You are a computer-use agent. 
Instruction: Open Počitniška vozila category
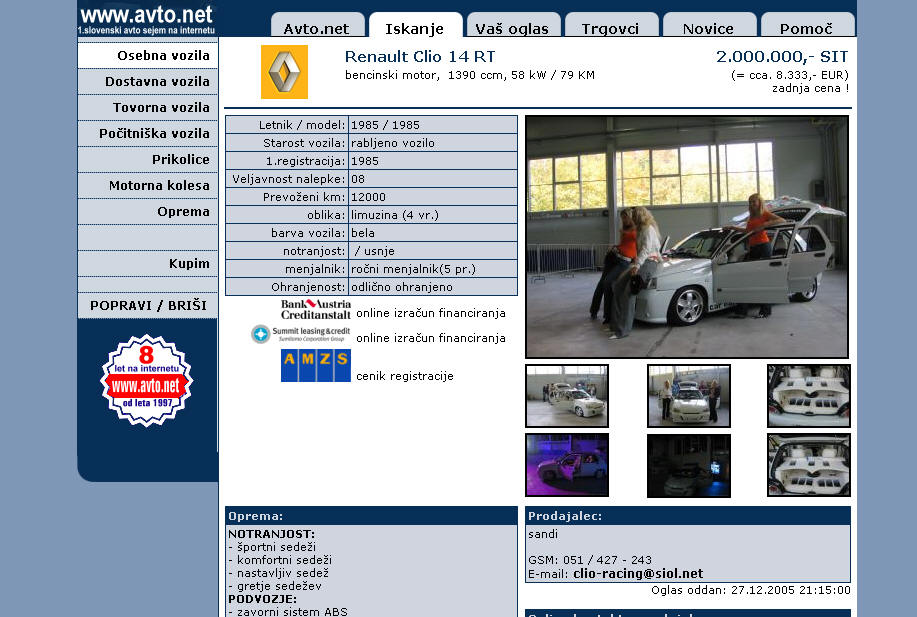tap(147, 133)
